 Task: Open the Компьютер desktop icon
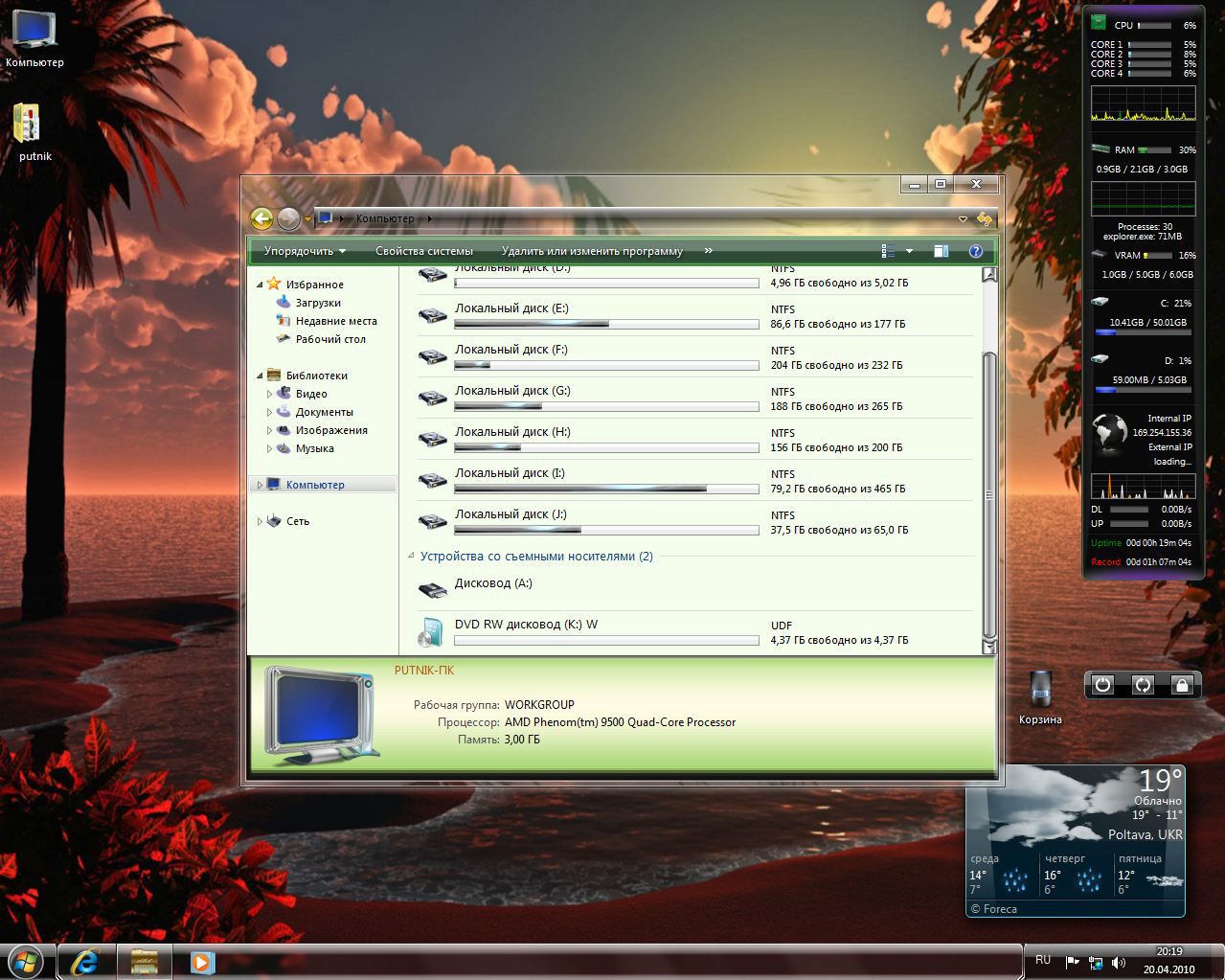point(34,38)
